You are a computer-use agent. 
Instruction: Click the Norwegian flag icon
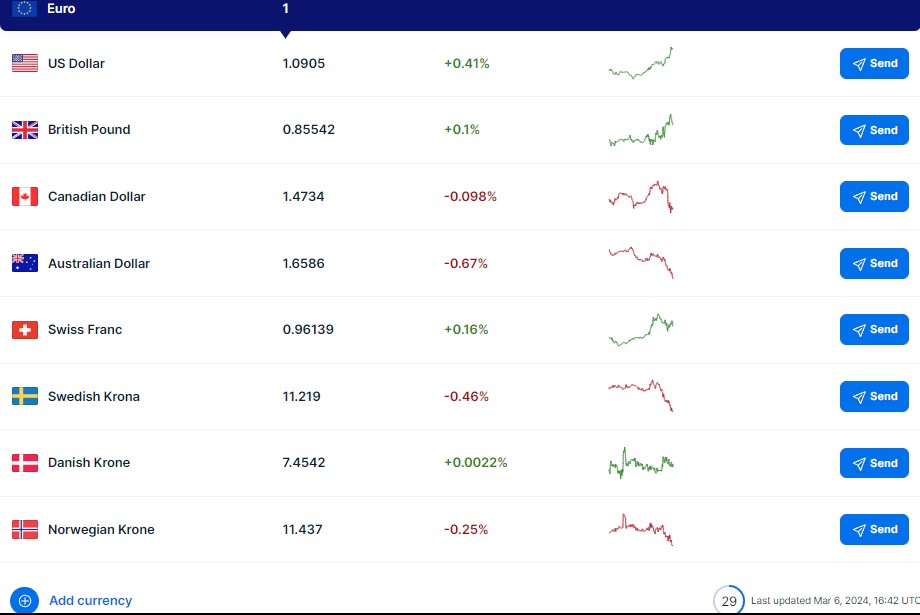(25, 529)
